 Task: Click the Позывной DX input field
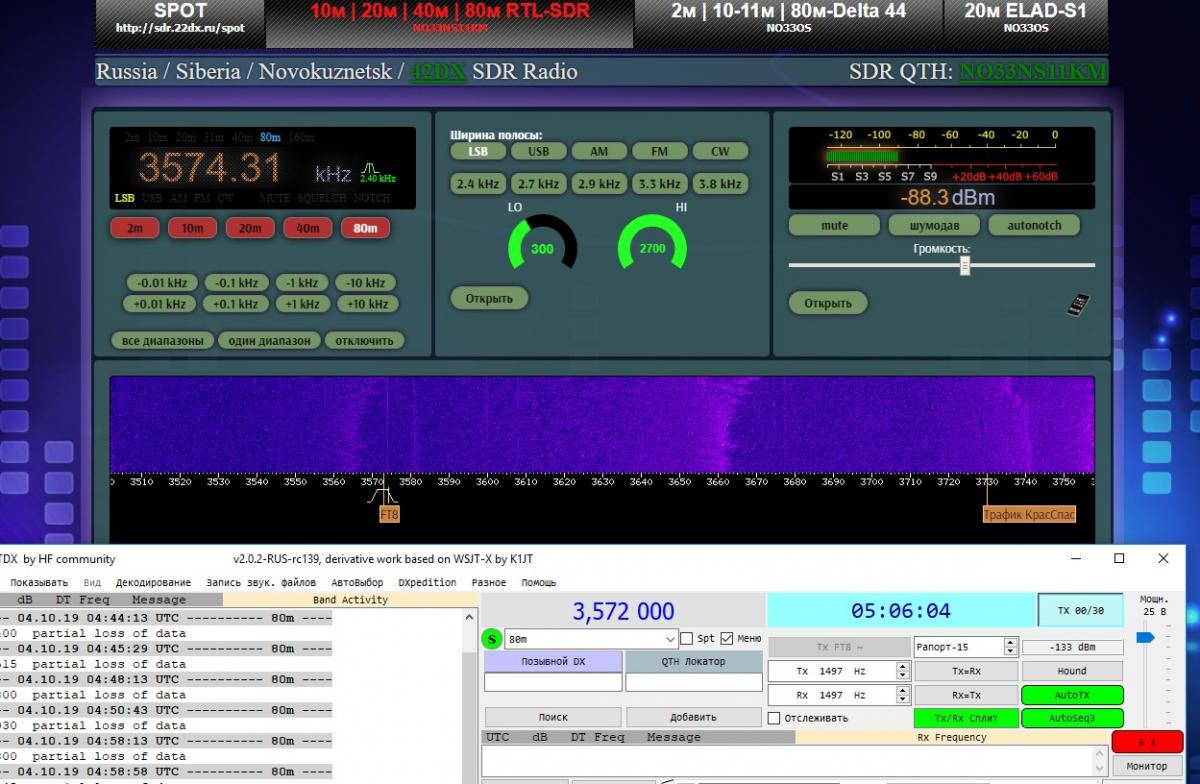point(553,682)
